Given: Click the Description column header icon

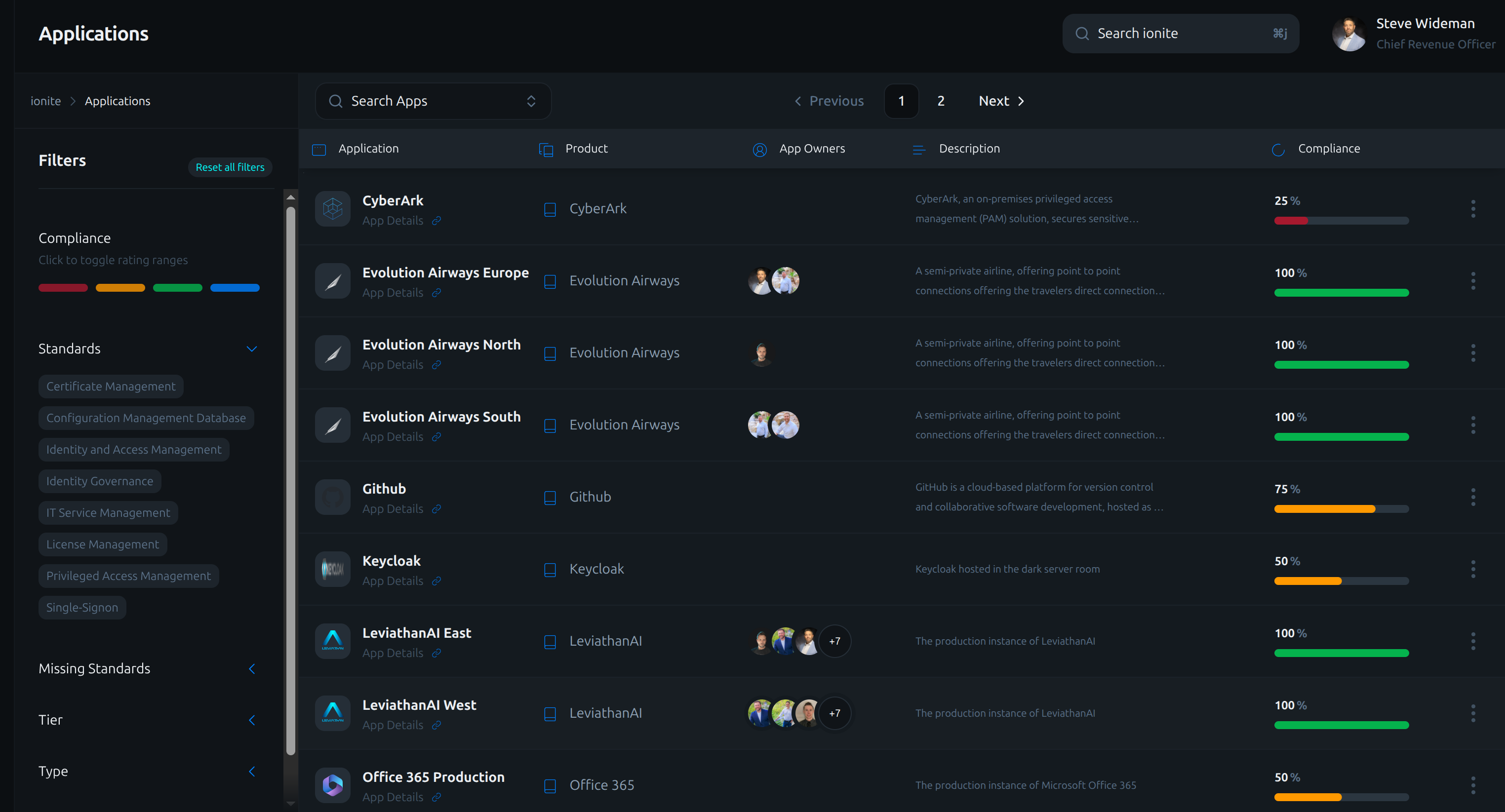Looking at the screenshot, I should click(x=919, y=150).
